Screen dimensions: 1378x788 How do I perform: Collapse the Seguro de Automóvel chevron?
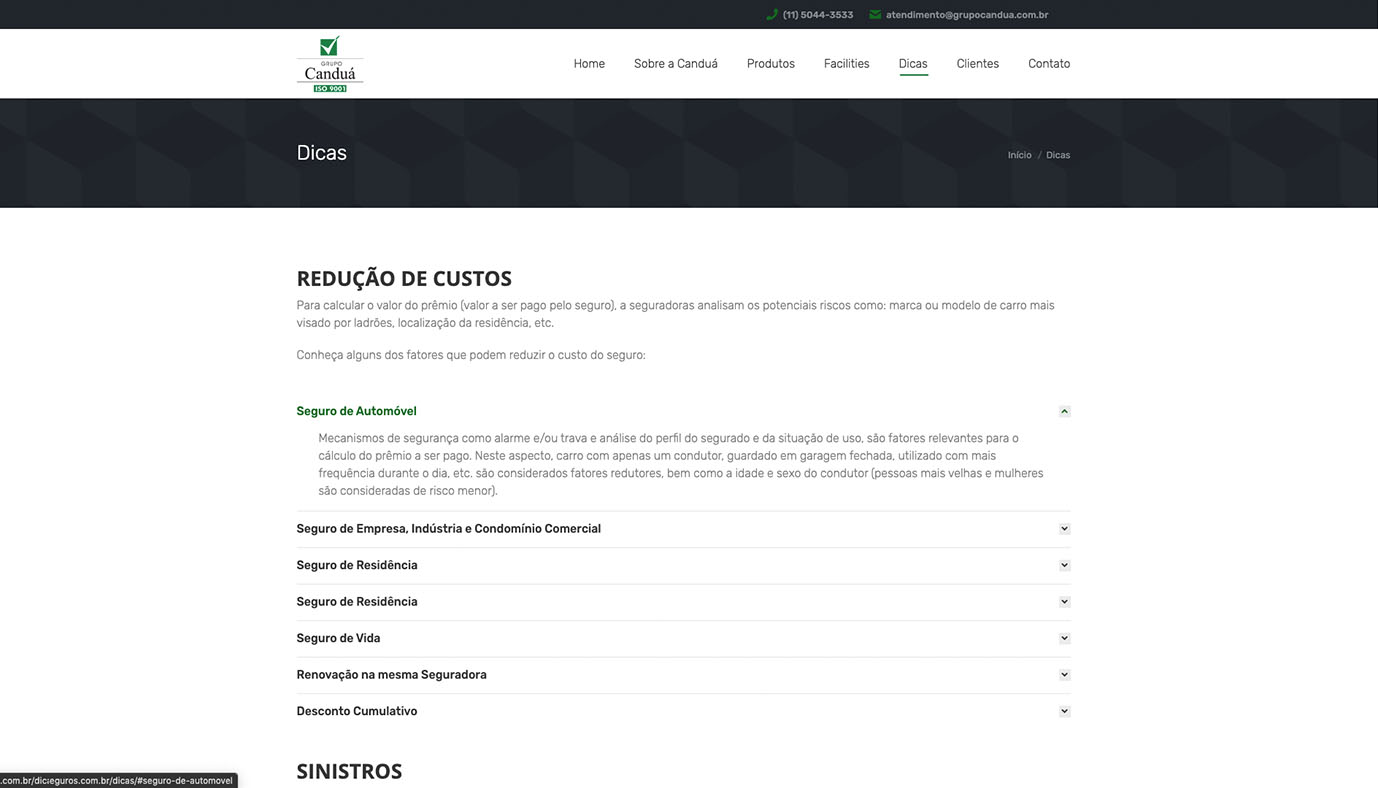[1064, 411]
